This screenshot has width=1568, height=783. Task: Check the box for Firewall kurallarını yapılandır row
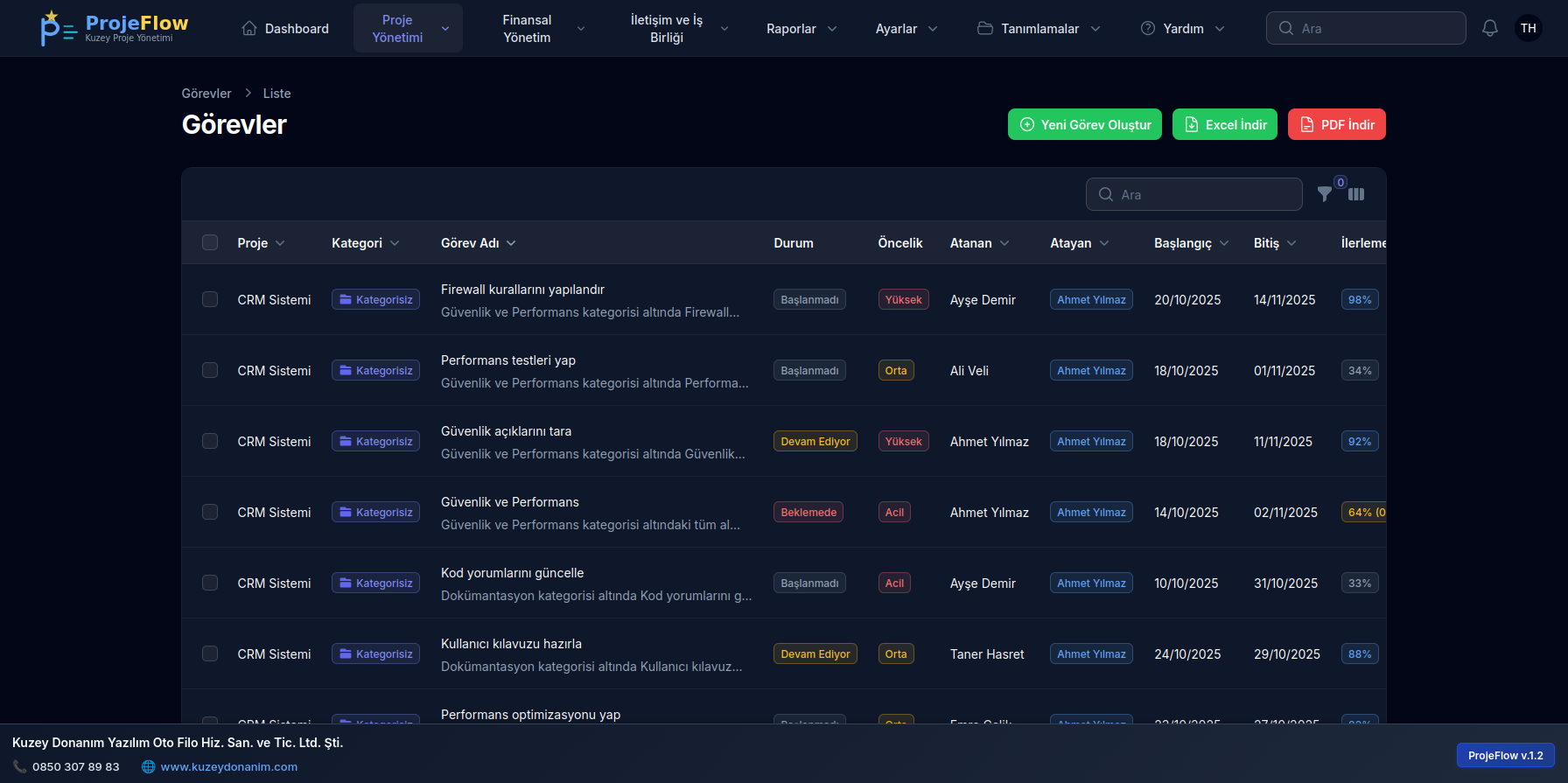point(210,299)
